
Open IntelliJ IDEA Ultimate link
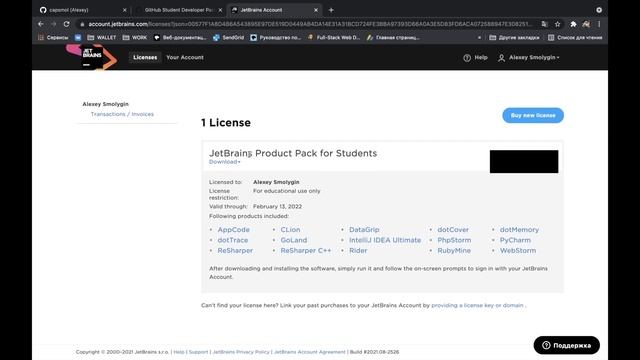385,240
